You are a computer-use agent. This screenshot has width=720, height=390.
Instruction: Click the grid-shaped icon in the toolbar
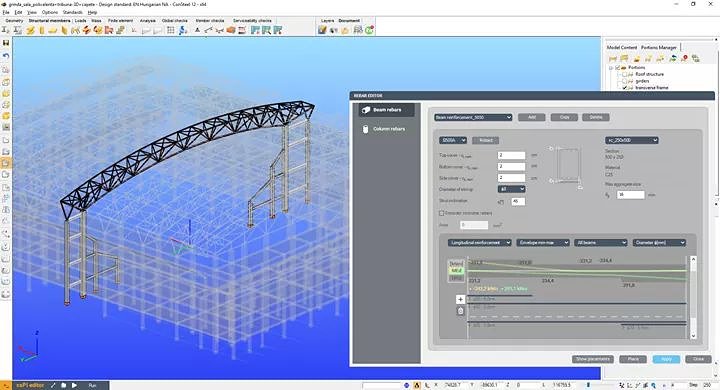pyautogui.click(x=171, y=30)
